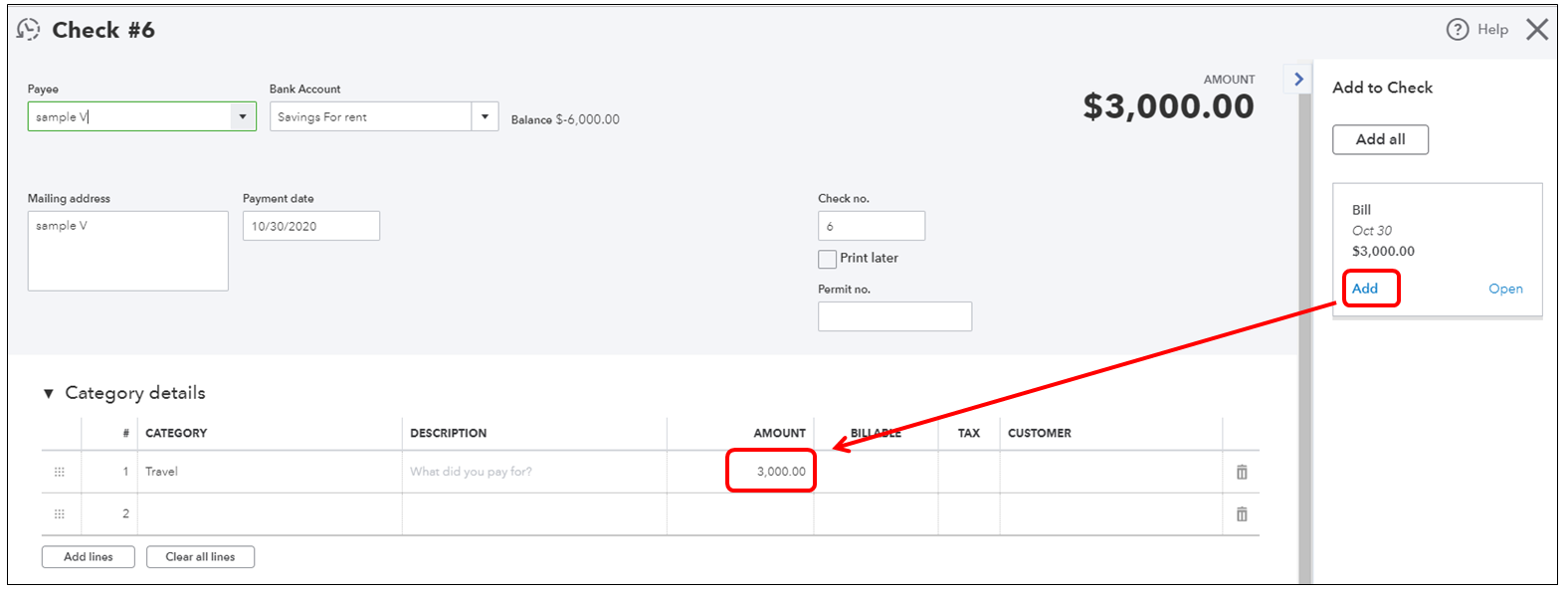1568x594 pixels.
Task: Open the $3,000.00 bill link
Action: coord(1505,289)
